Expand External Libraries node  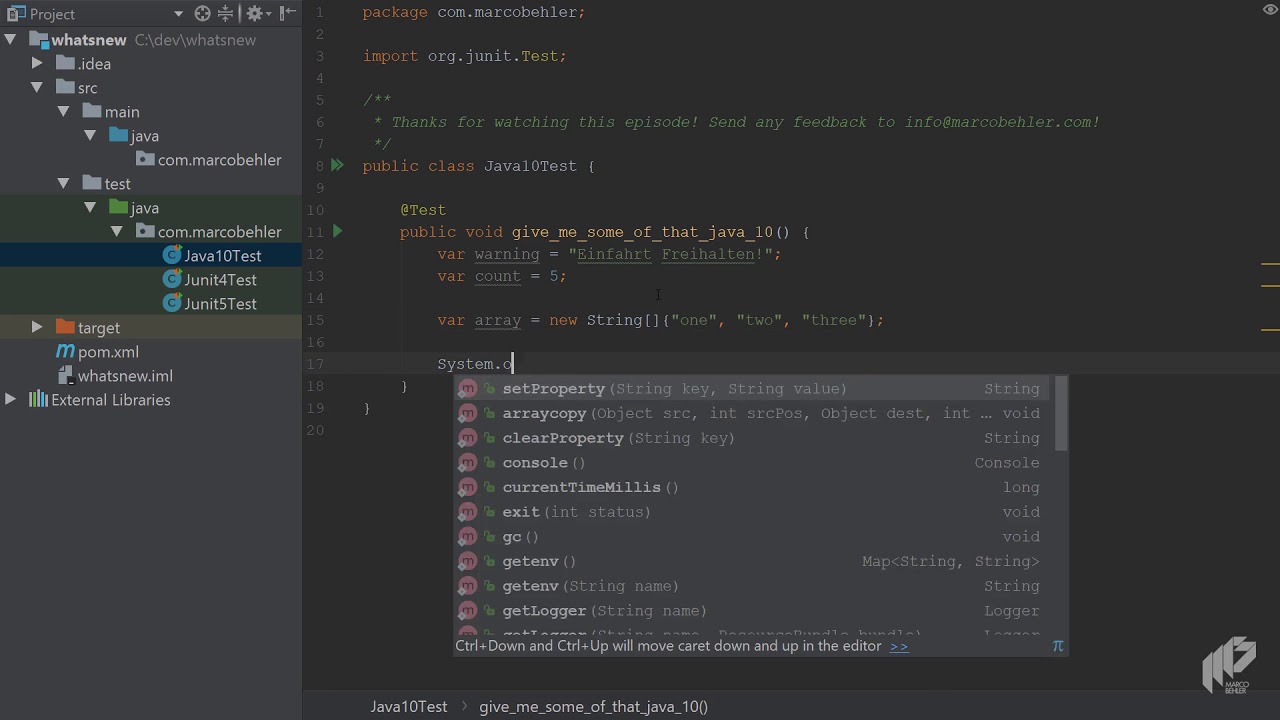coord(11,399)
